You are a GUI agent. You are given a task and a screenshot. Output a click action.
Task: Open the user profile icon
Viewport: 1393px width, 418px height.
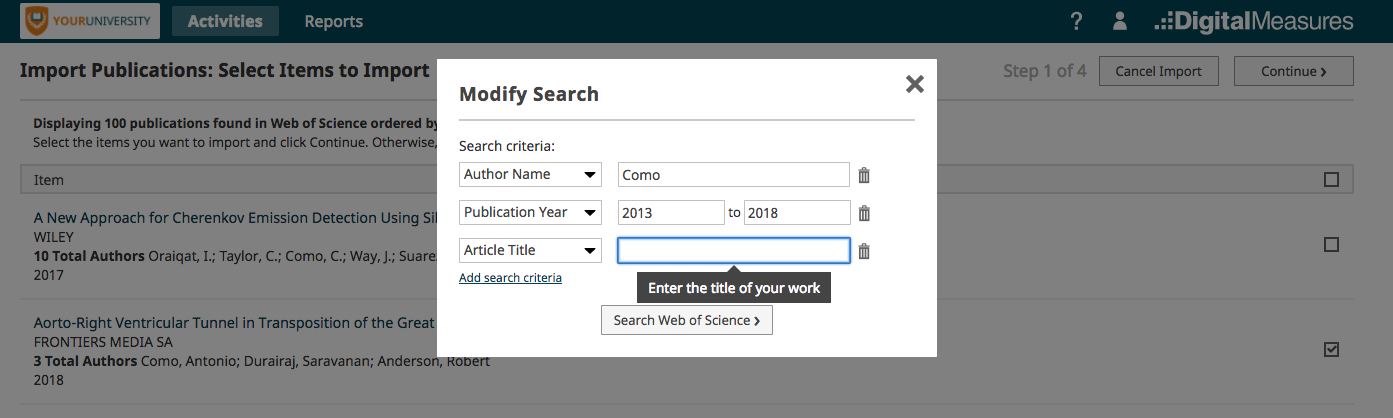tap(1120, 21)
